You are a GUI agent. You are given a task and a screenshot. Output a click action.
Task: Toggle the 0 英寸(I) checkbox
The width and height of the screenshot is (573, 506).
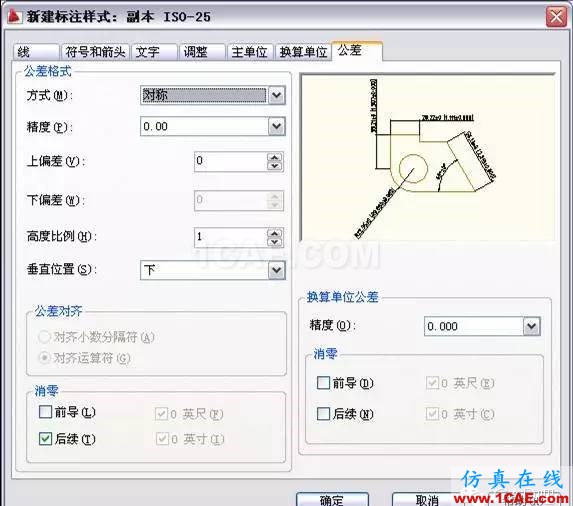coord(162,439)
